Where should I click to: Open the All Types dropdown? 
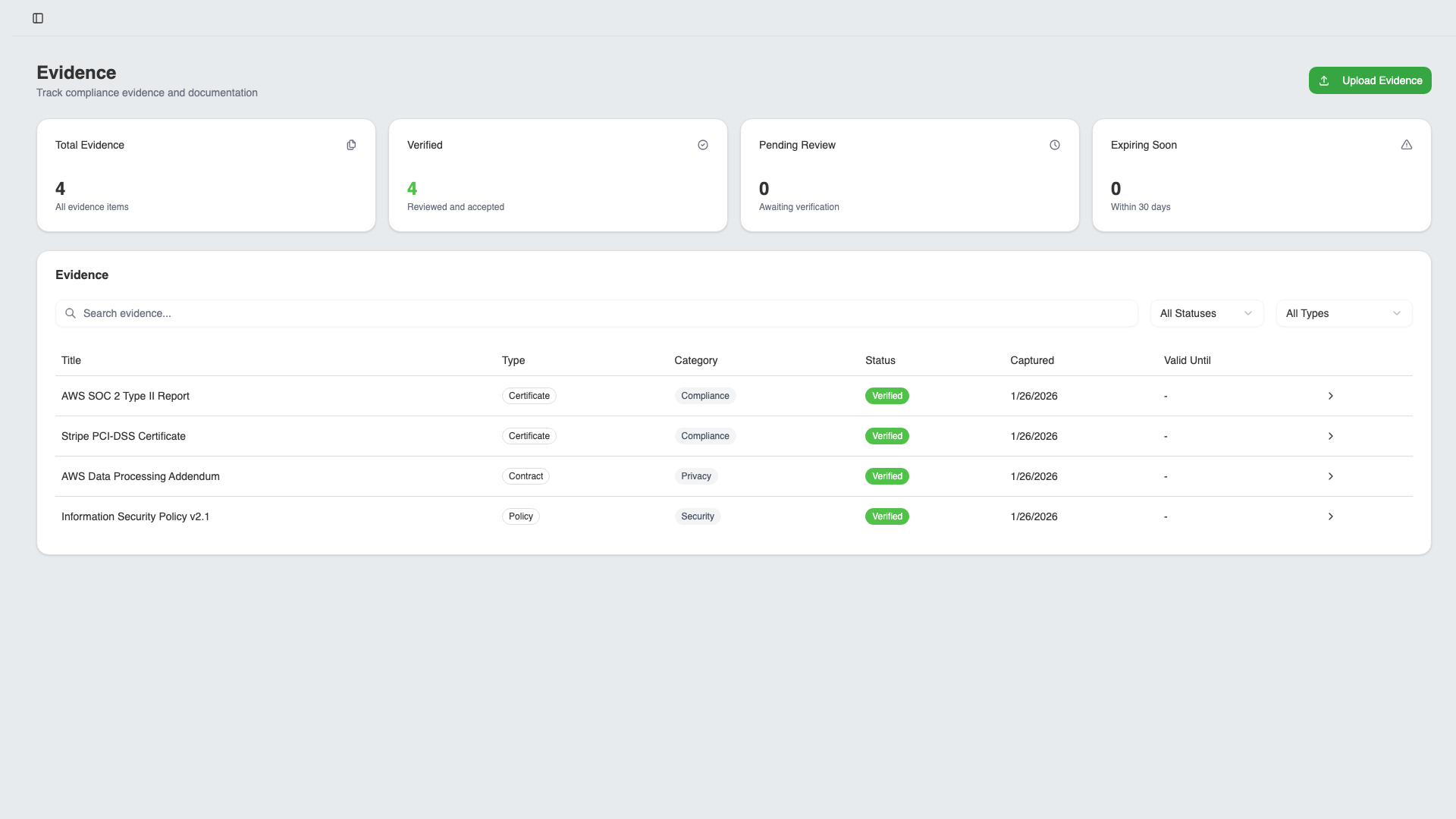pos(1343,313)
